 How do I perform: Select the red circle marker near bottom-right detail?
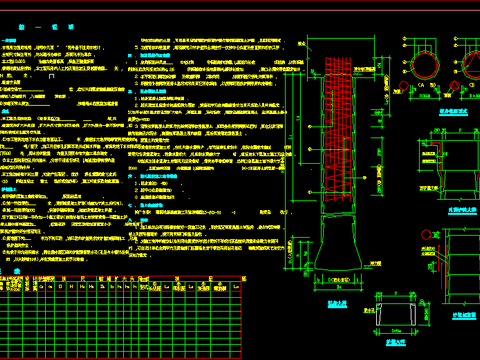[x=426, y=234]
